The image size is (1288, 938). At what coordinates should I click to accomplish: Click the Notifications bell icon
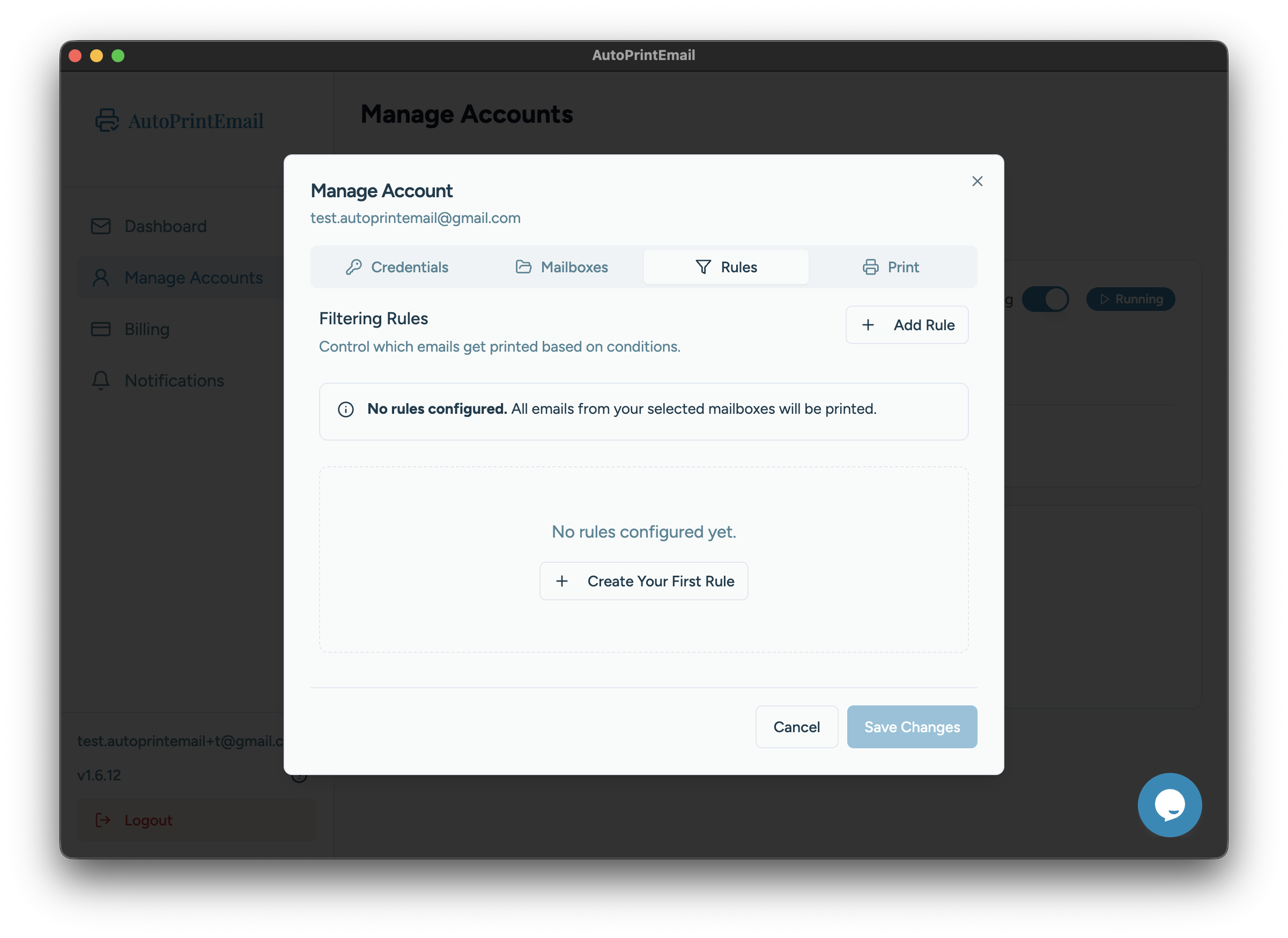(101, 381)
